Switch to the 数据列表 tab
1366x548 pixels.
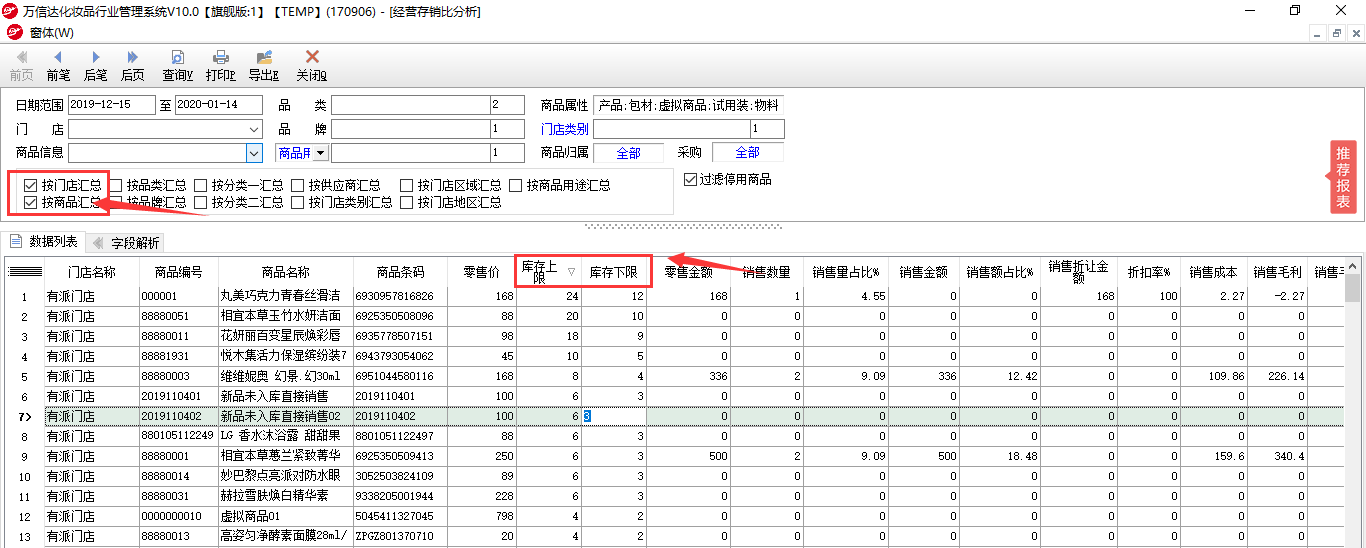[43, 241]
